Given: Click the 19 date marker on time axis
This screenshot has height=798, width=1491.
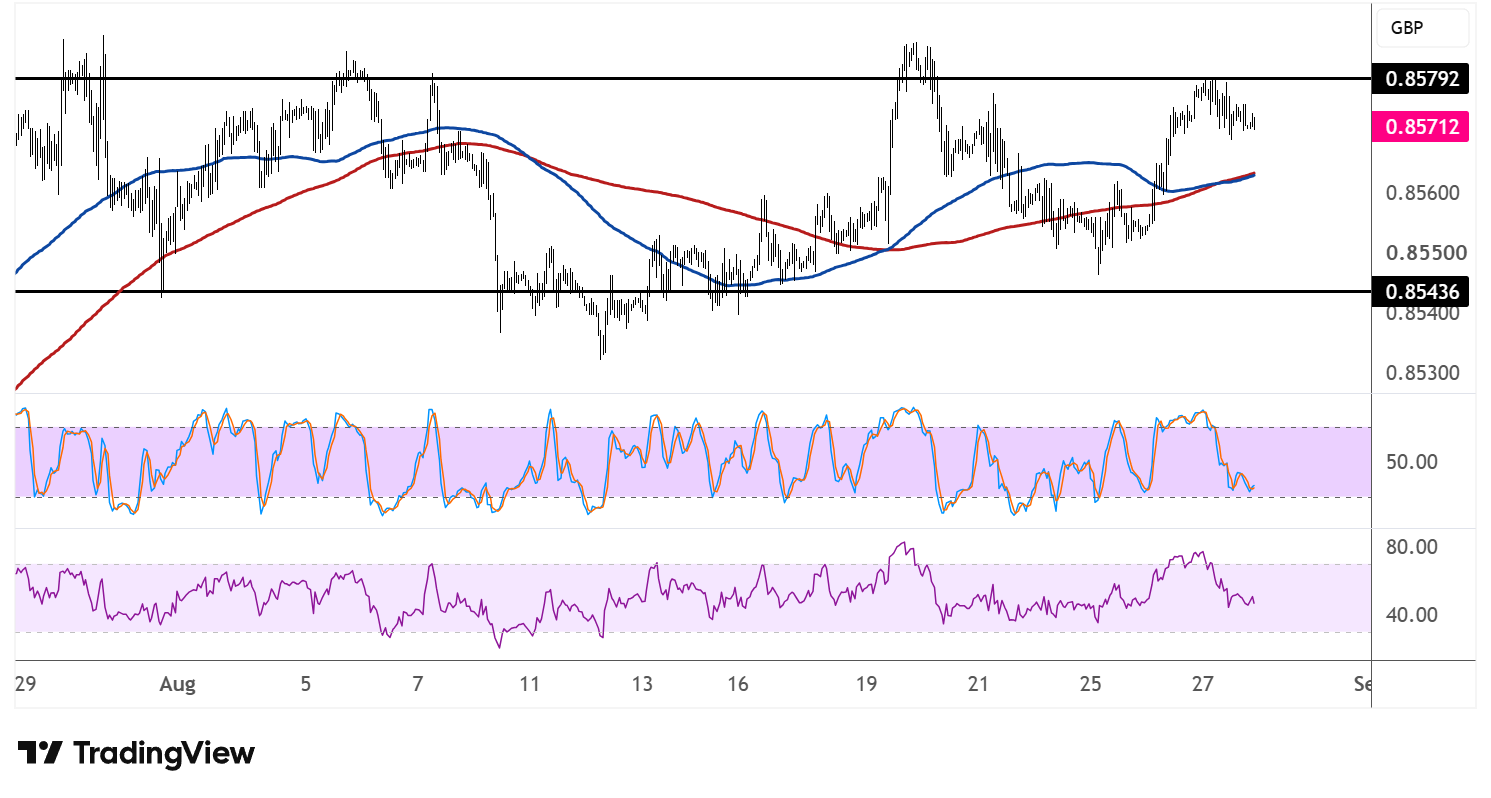Looking at the screenshot, I should tap(866, 685).
